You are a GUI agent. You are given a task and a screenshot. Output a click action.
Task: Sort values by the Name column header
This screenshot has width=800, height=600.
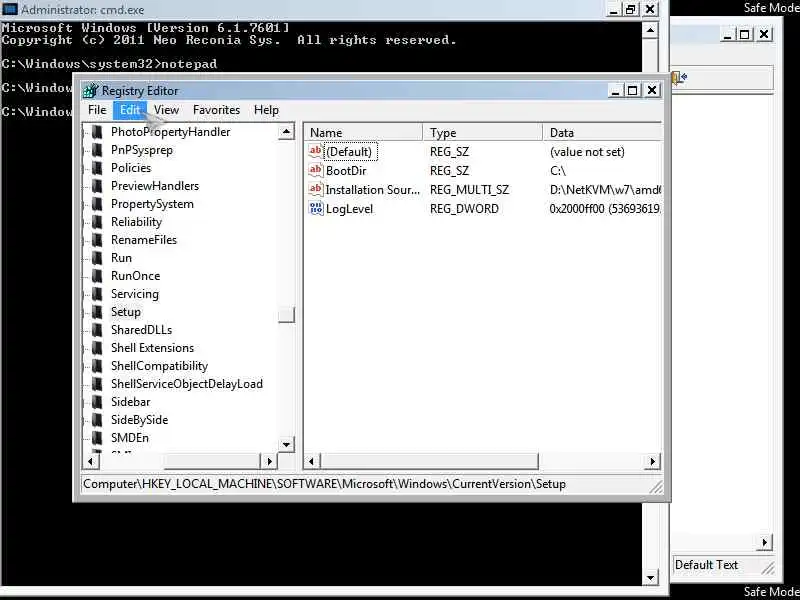tap(364, 133)
